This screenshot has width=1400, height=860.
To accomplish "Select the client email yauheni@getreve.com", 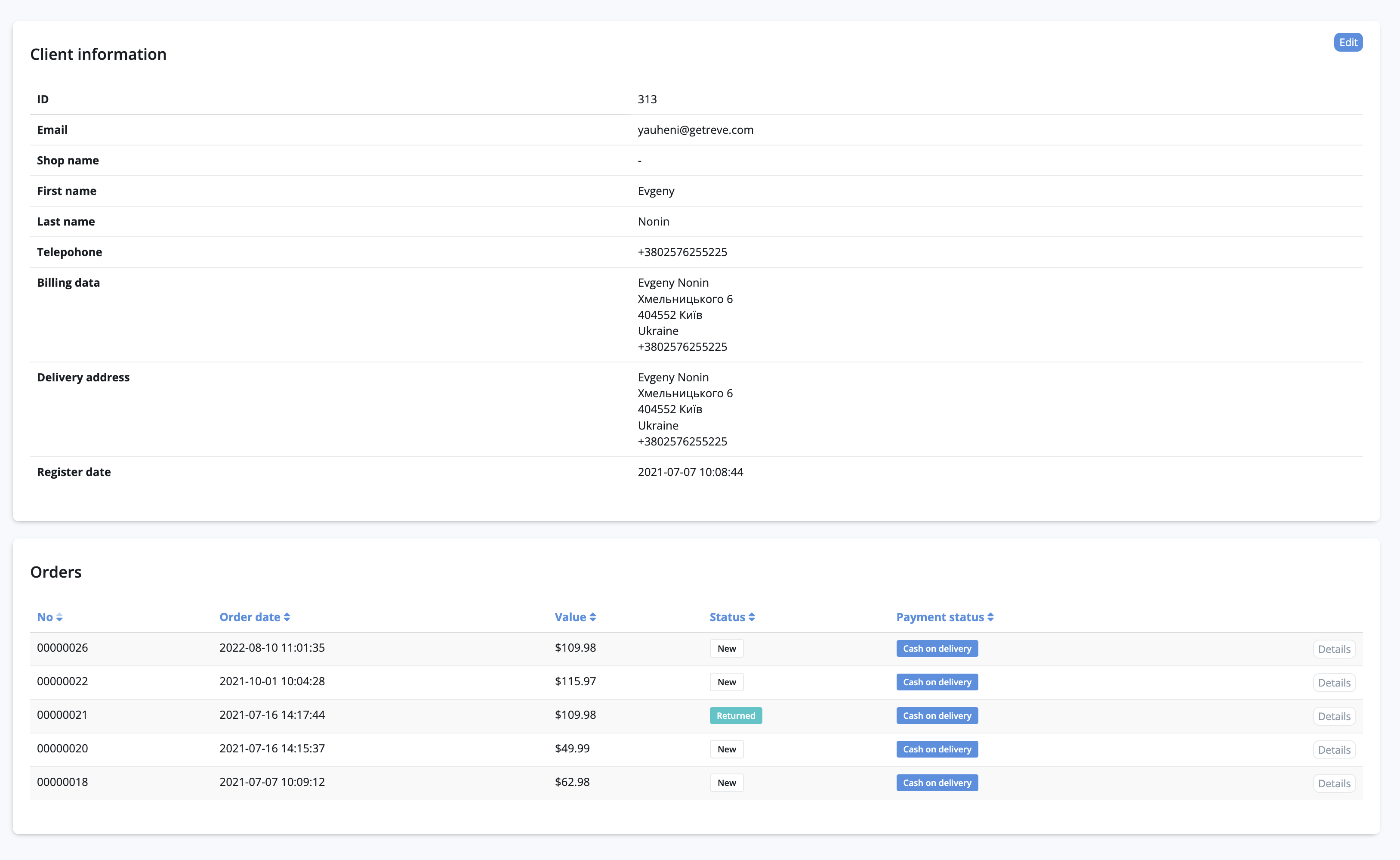I will point(694,130).
